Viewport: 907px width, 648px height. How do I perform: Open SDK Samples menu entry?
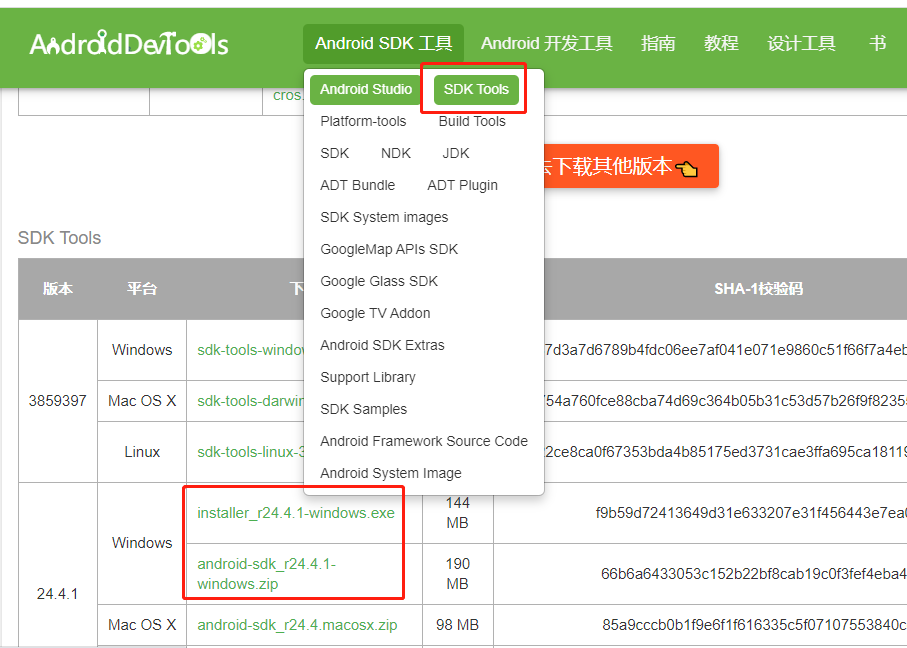pos(363,409)
